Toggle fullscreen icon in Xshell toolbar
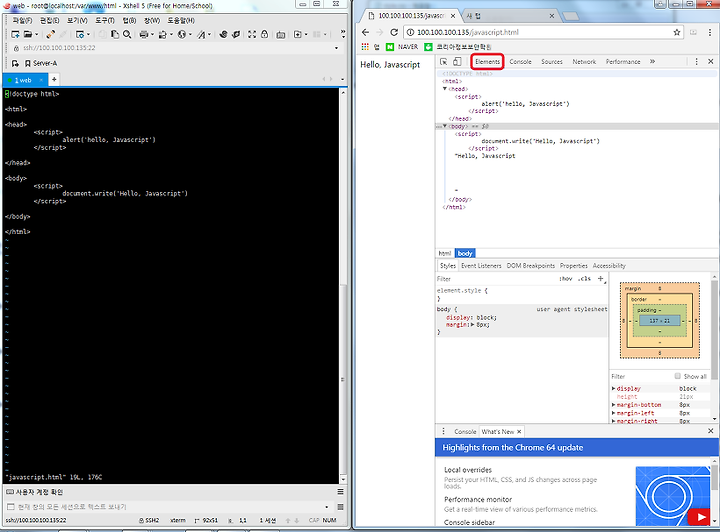Screen dimensions: 720x532 252,34
